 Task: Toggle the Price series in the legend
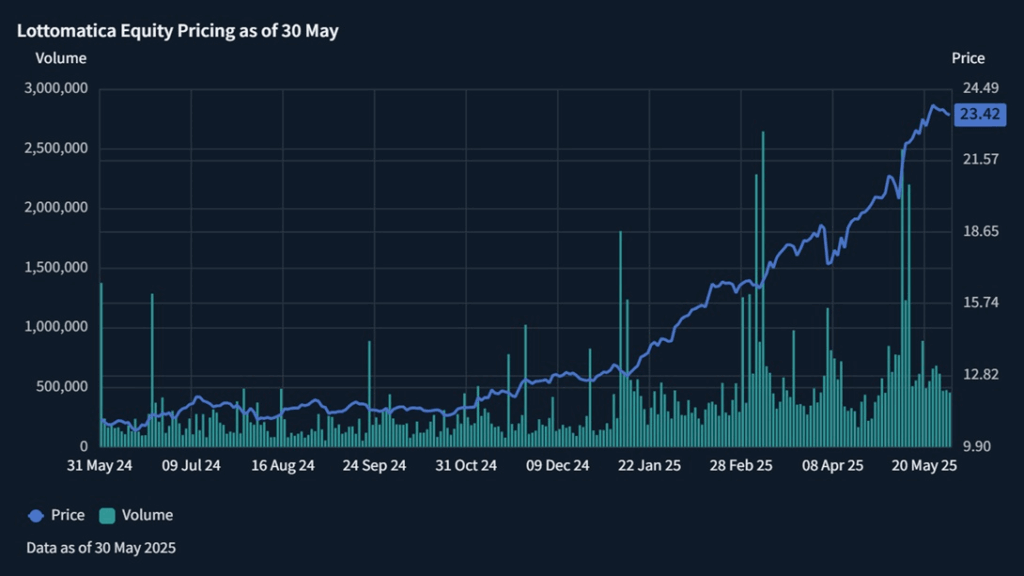tap(57, 515)
